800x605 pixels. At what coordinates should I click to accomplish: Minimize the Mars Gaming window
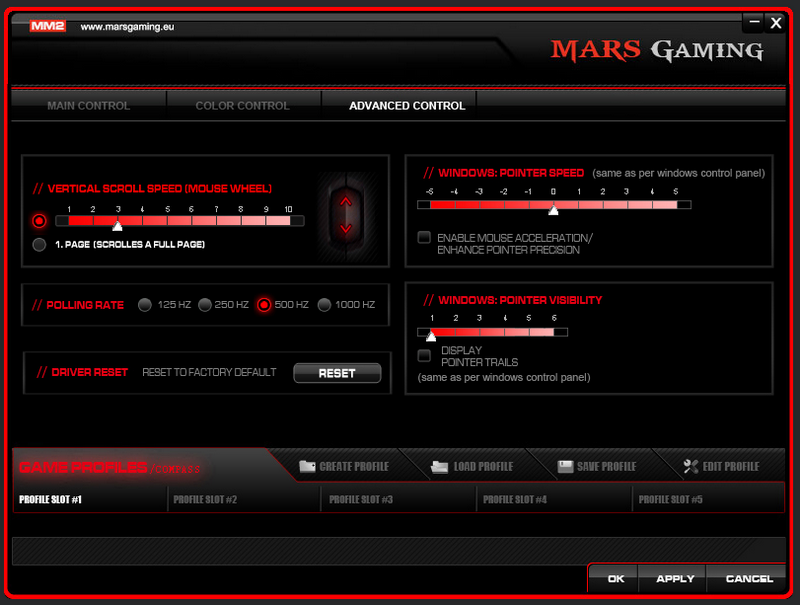(754, 22)
